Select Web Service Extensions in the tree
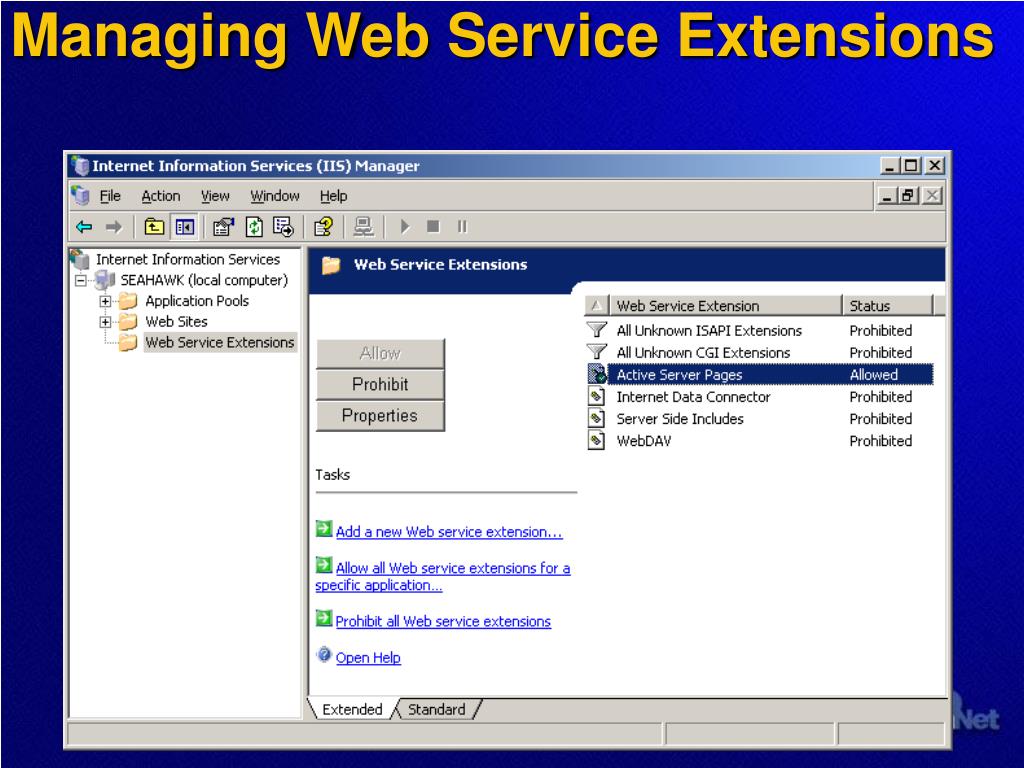This screenshot has height=768, width=1024. [x=220, y=342]
